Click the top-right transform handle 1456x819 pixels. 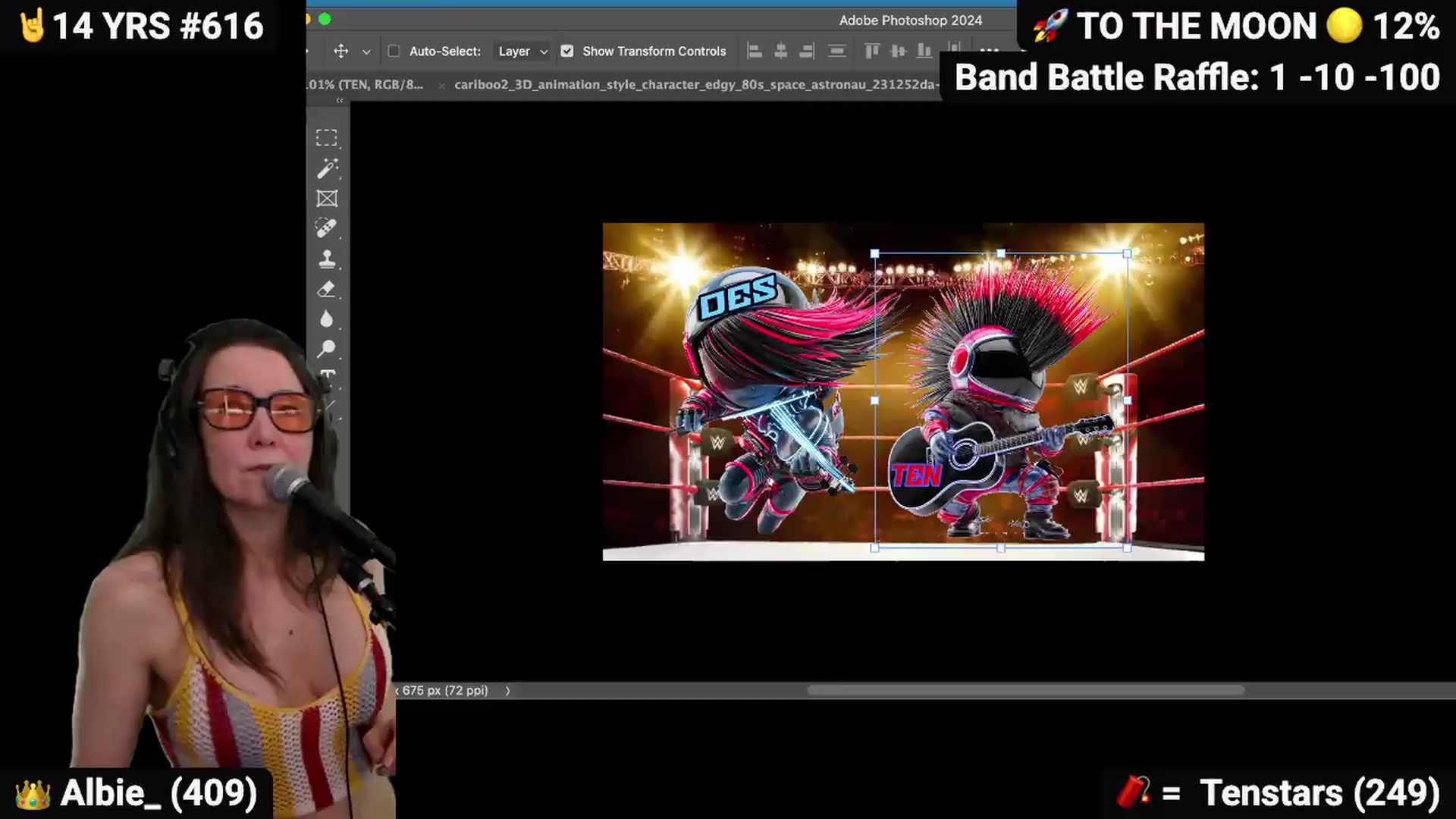click(x=1127, y=254)
